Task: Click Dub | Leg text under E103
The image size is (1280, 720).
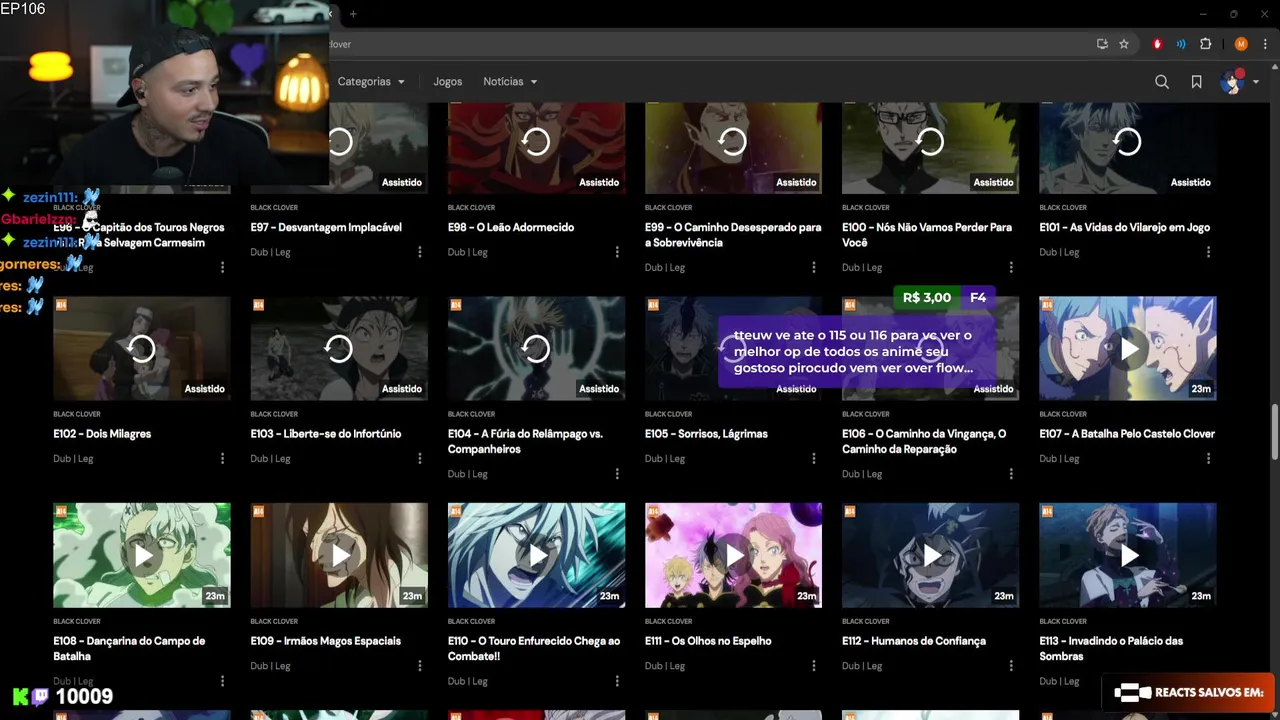Action: click(270, 459)
